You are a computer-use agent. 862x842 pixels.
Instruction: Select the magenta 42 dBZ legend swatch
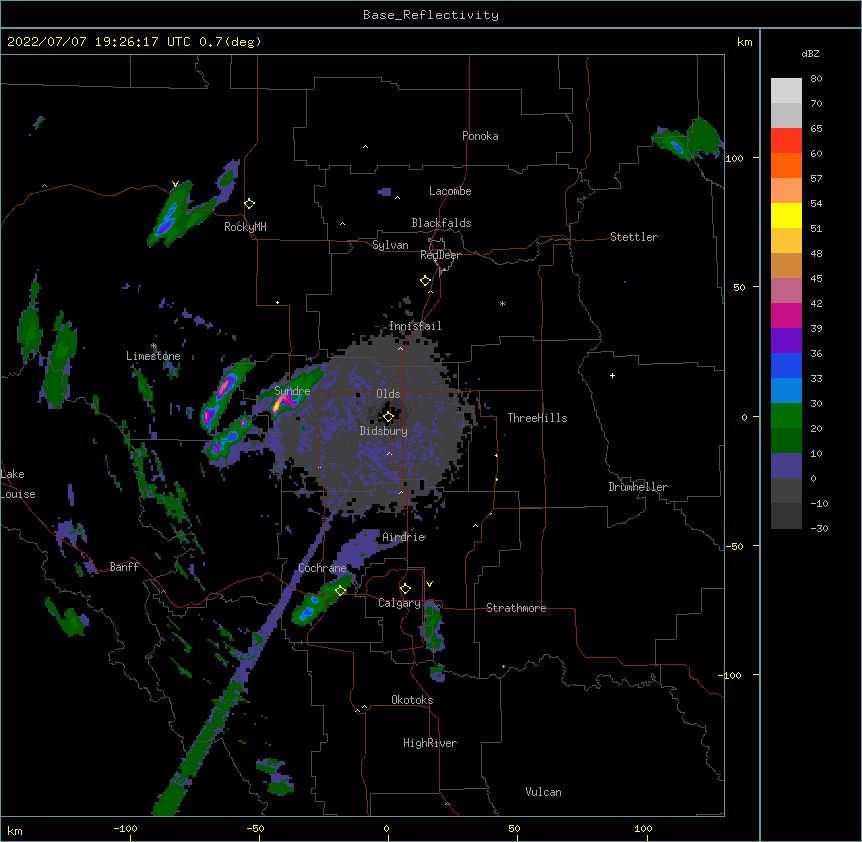[x=786, y=315]
